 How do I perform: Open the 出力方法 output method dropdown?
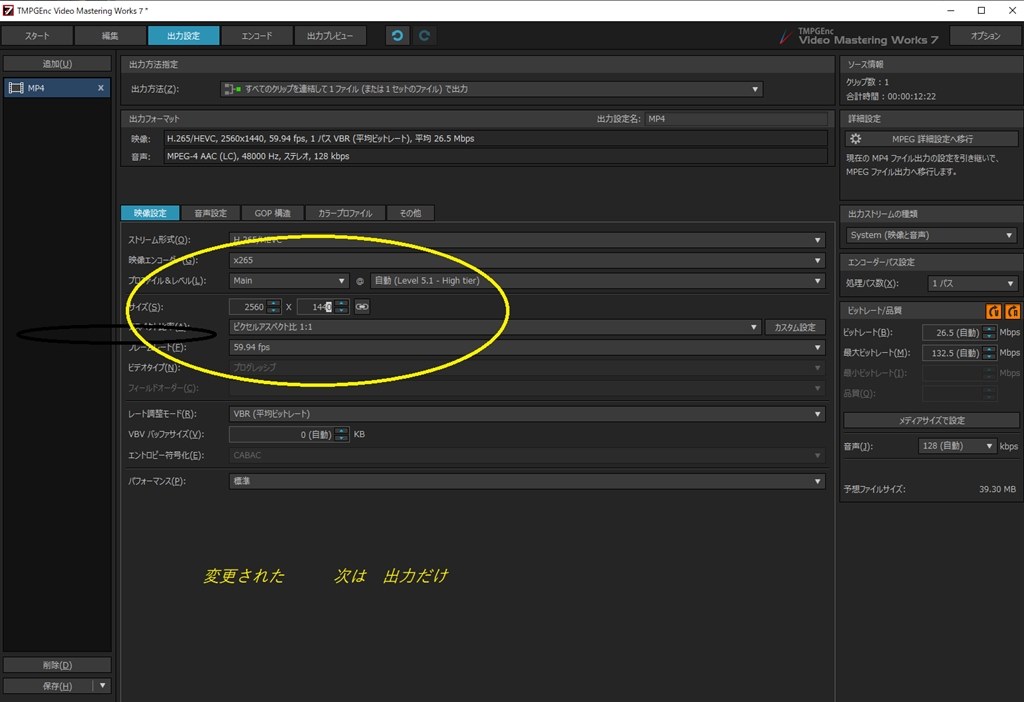pyautogui.click(x=756, y=88)
